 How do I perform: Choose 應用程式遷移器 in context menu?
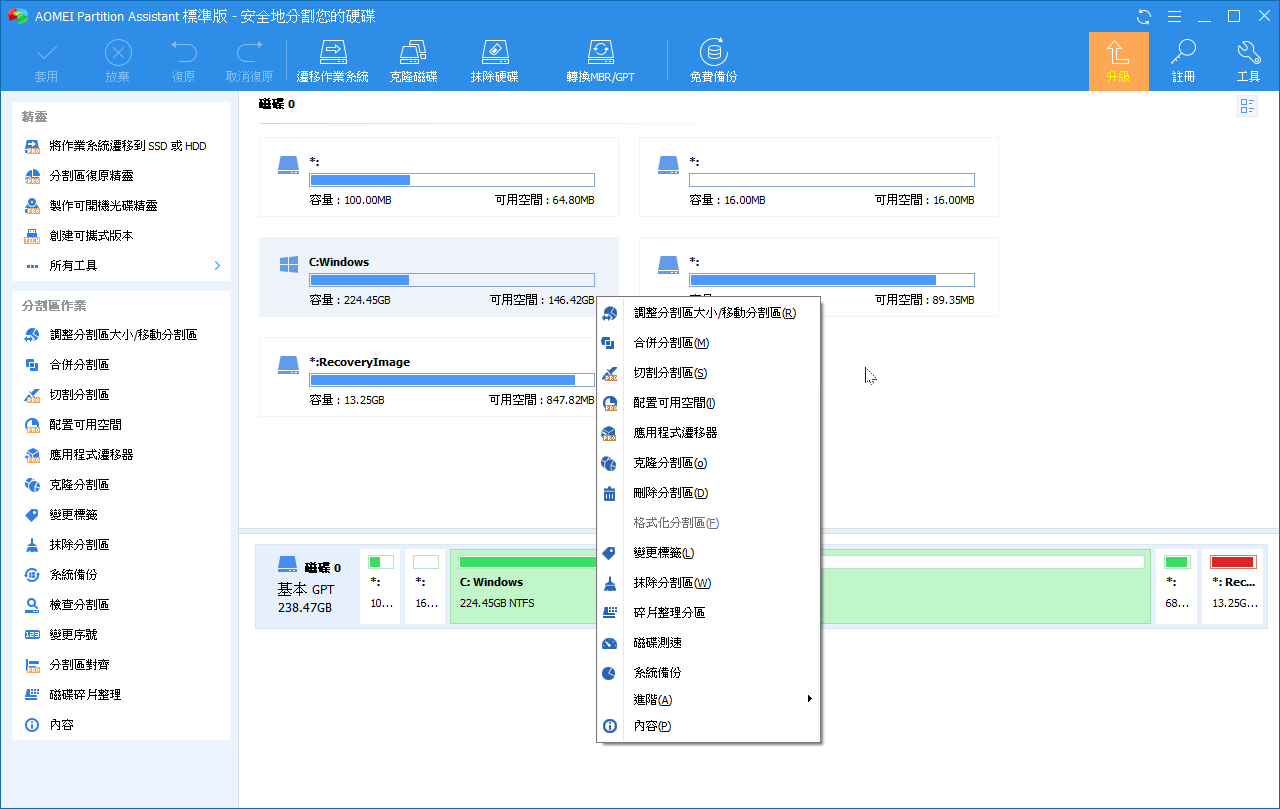pyautogui.click(x=708, y=433)
